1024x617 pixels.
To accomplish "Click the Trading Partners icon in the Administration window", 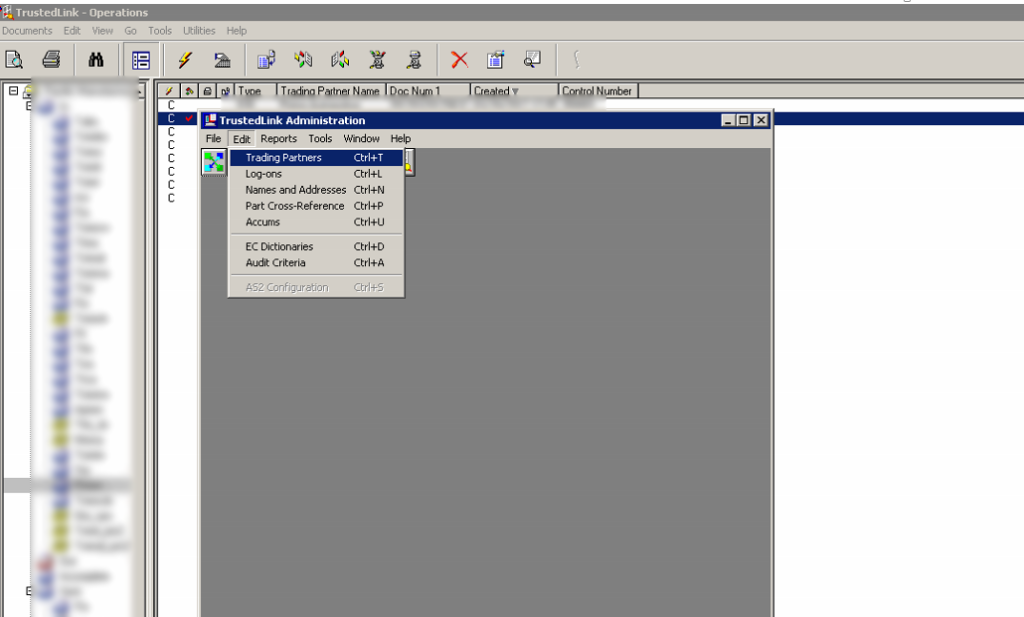I will (x=213, y=162).
